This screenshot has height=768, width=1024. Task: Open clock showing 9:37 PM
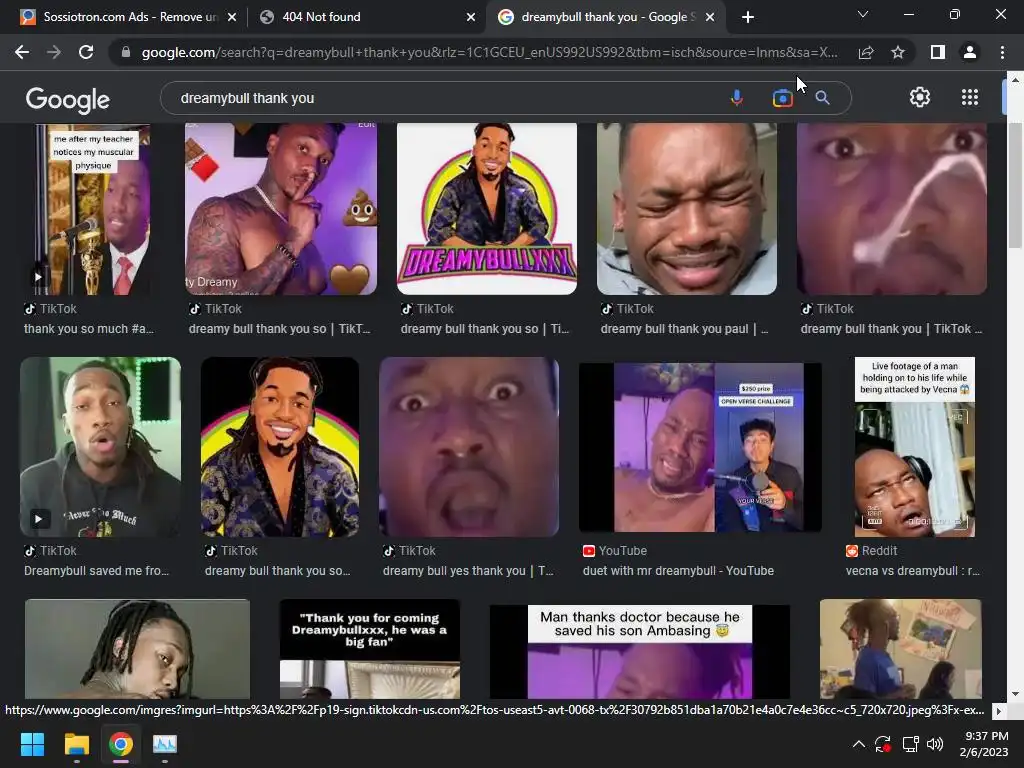click(x=984, y=744)
